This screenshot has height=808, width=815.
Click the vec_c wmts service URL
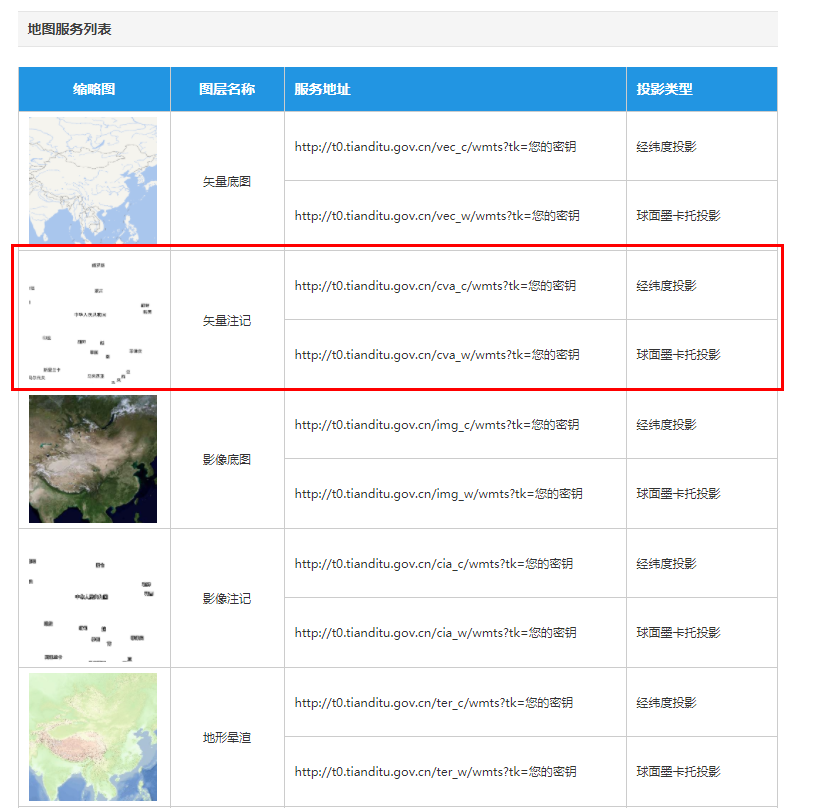coord(435,147)
